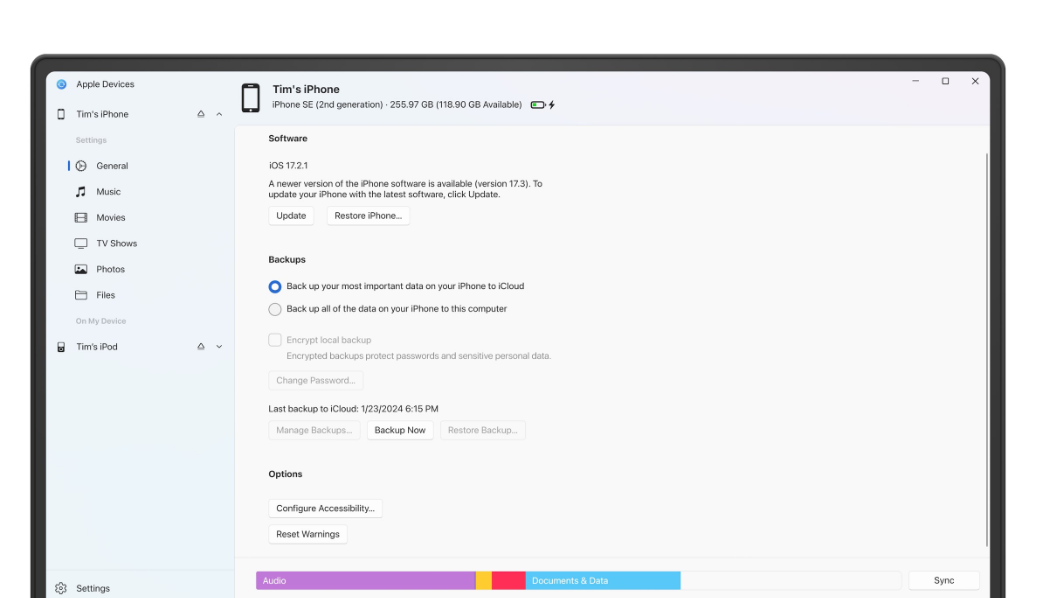Click the Restore Backup... button

coord(483,430)
